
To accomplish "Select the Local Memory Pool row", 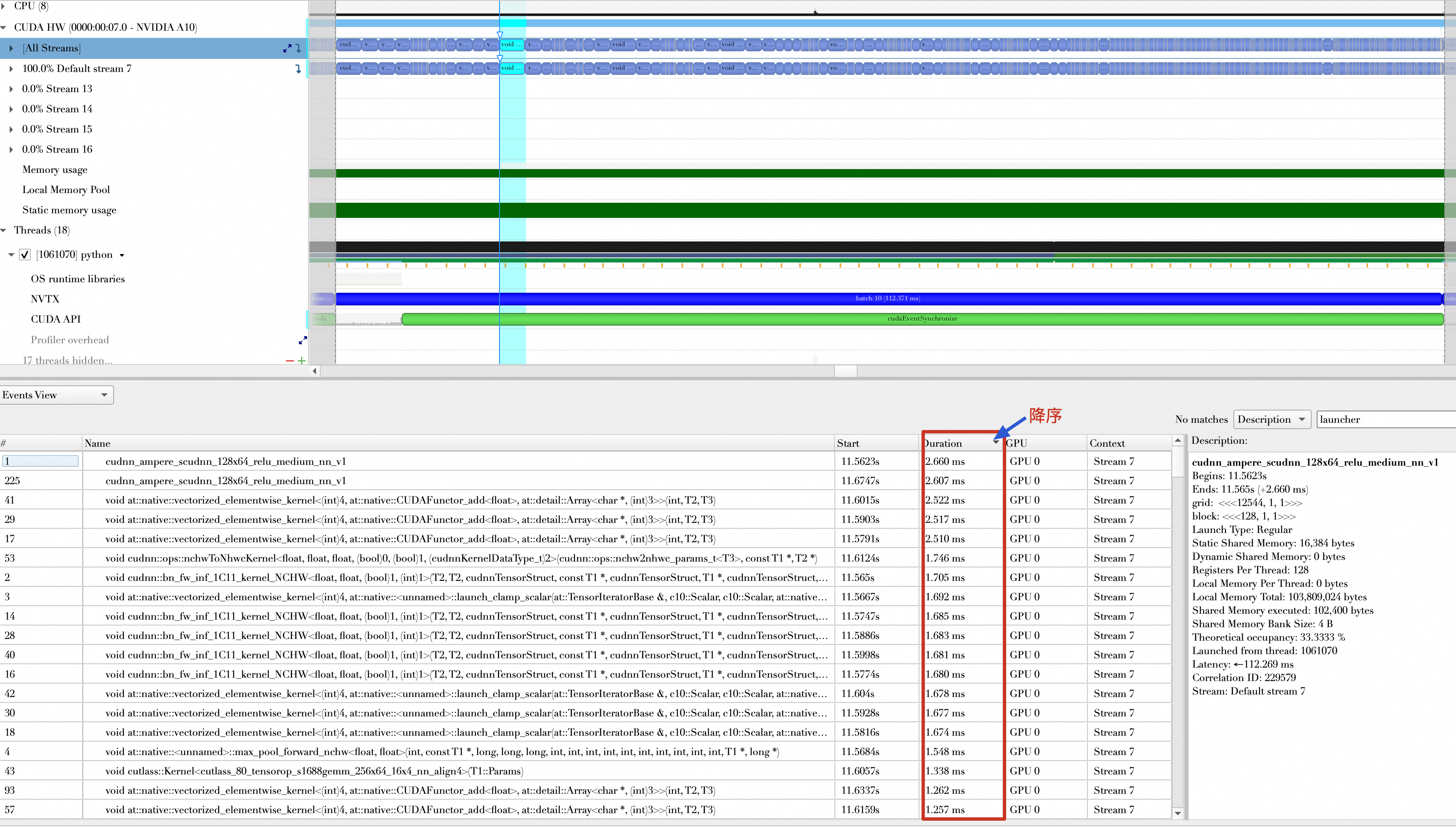I will pyautogui.click(x=66, y=190).
